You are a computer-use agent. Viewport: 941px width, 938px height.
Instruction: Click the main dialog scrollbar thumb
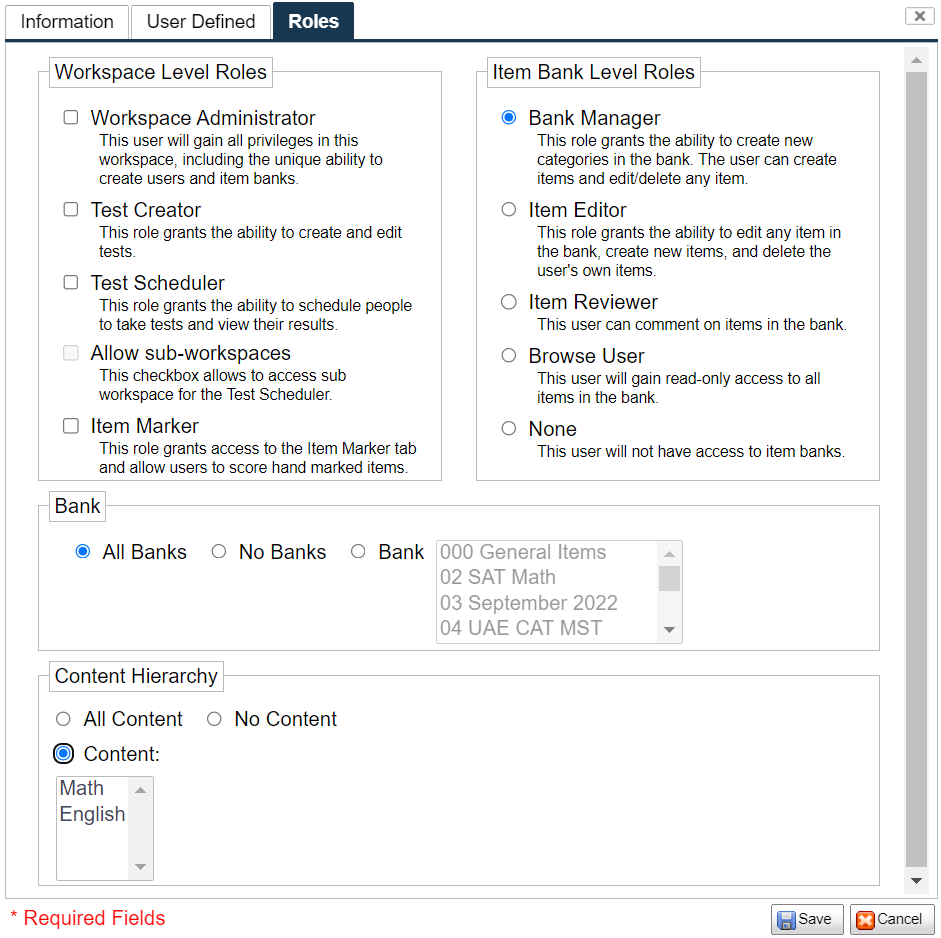tap(916, 470)
